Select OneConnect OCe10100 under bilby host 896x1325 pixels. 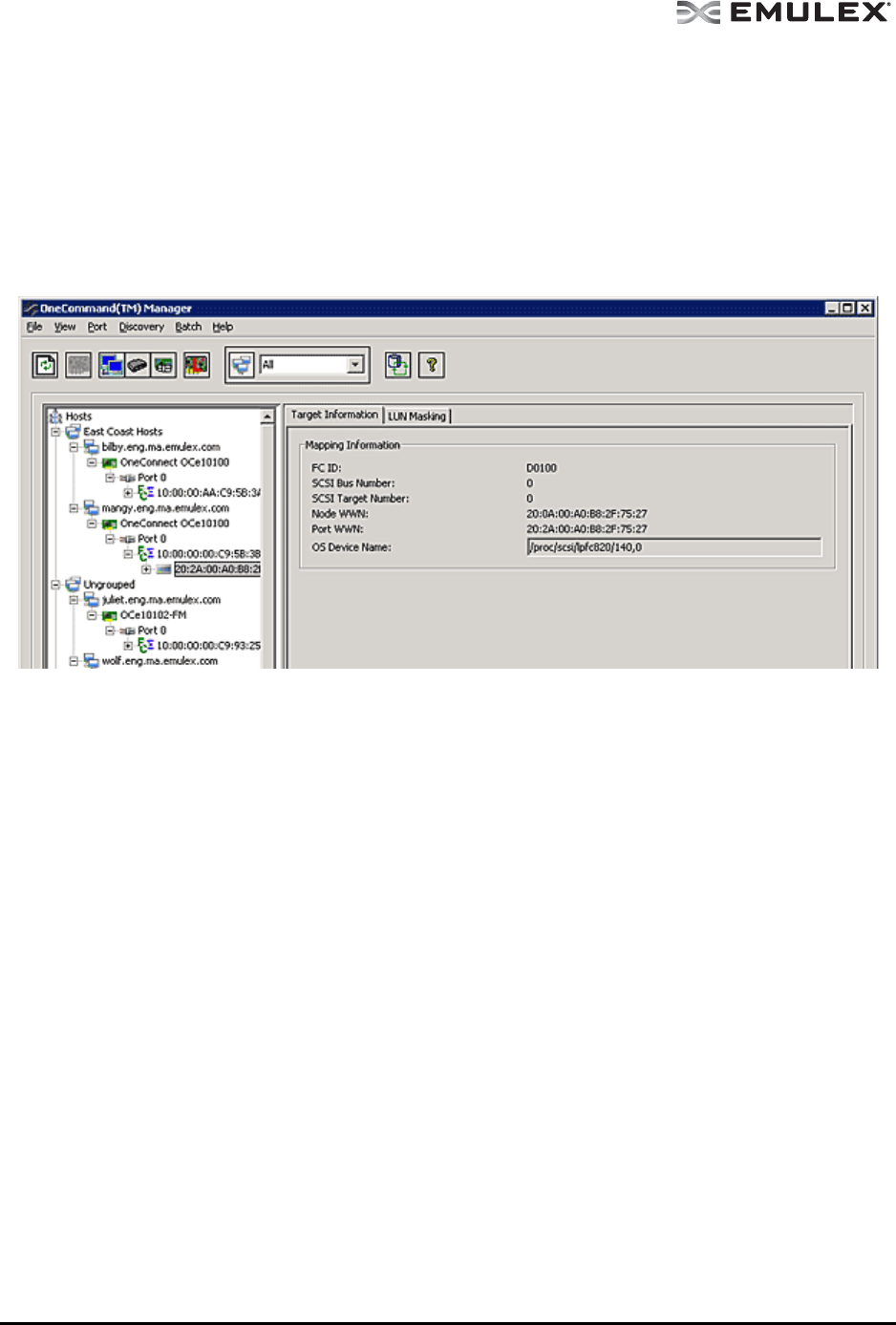pyautogui.click(x=175, y=462)
